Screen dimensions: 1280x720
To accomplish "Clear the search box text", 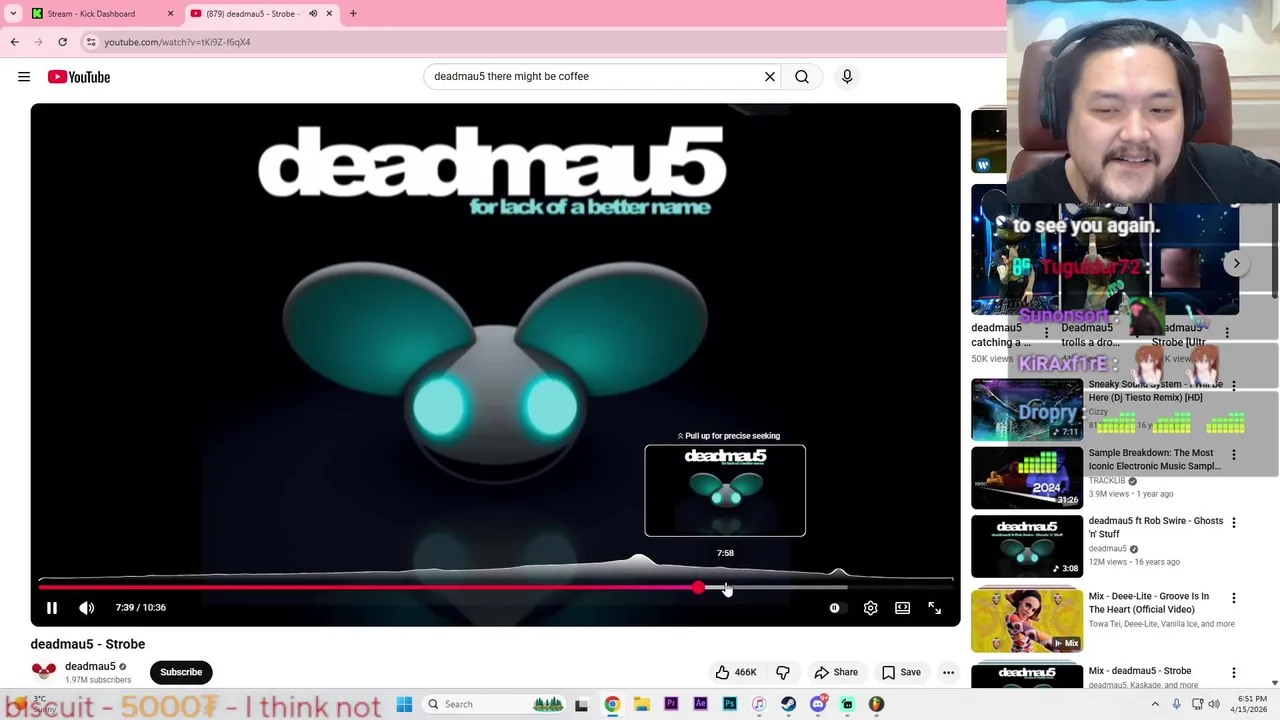I will tap(770, 76).
